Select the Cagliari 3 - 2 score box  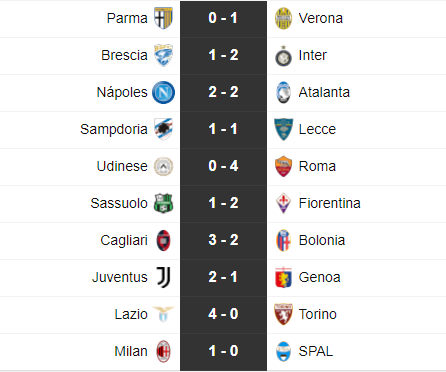(223, 240)
